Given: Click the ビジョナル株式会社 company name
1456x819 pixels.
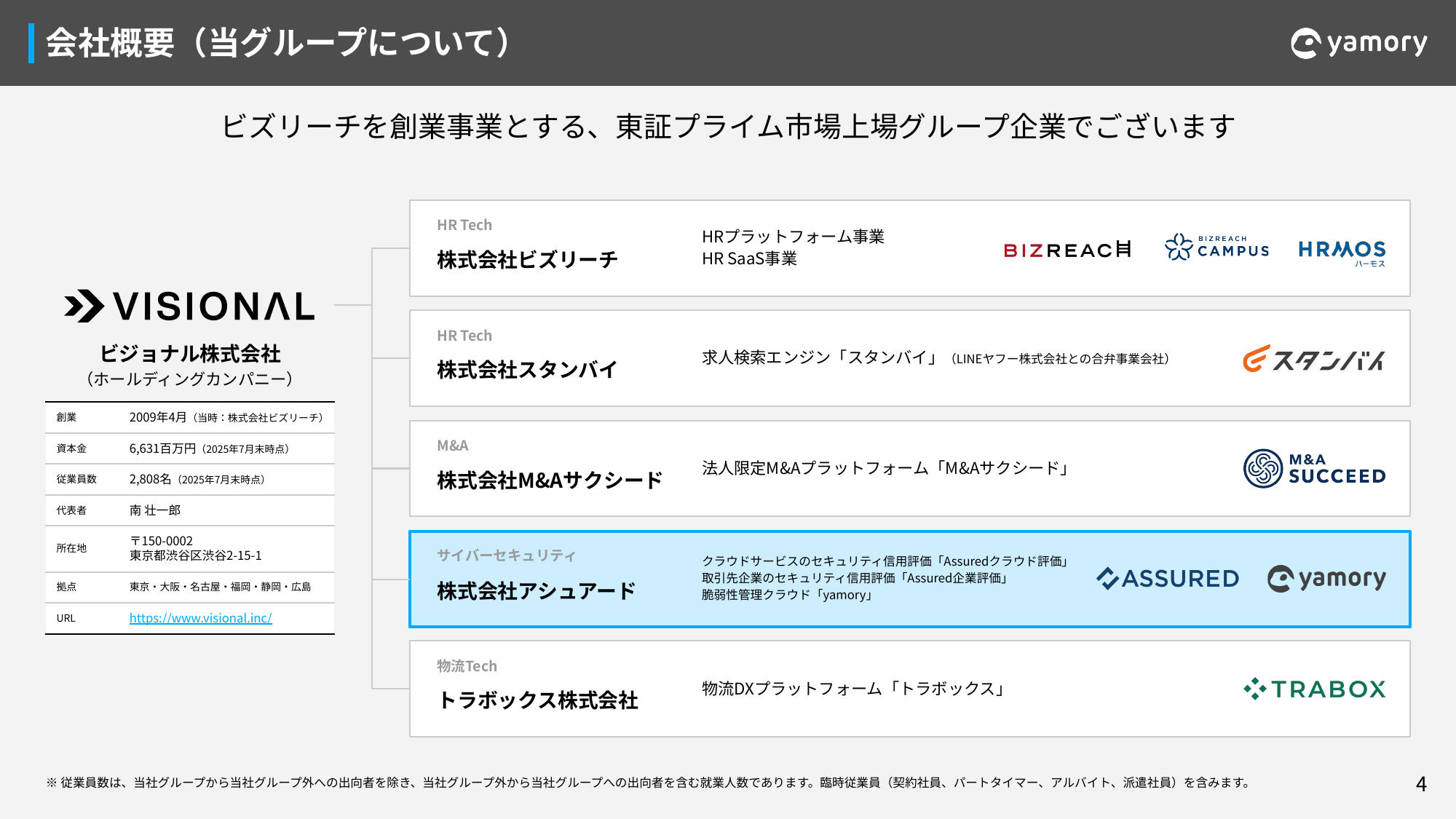Looking at the screenshot, I should coord(190,354).
